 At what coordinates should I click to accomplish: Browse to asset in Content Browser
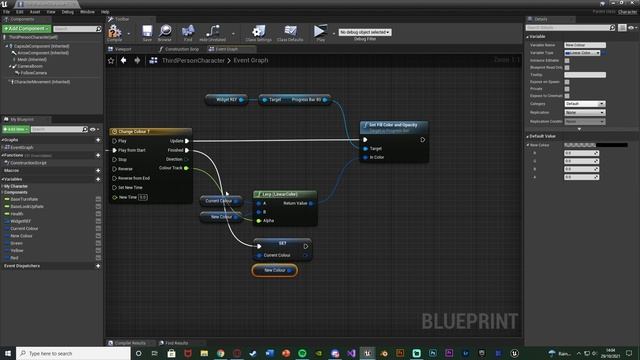click(165, 33)
